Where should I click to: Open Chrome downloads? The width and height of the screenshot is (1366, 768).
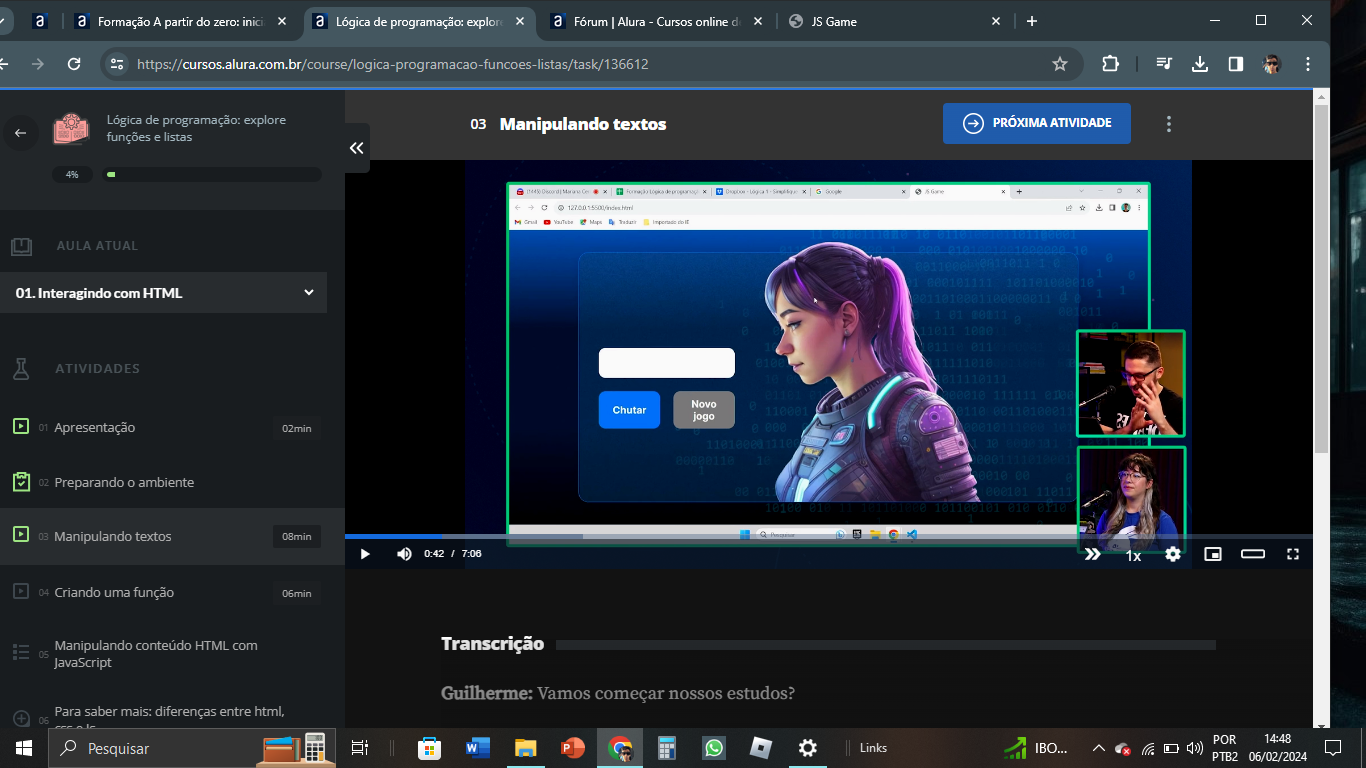(1200, 64)
